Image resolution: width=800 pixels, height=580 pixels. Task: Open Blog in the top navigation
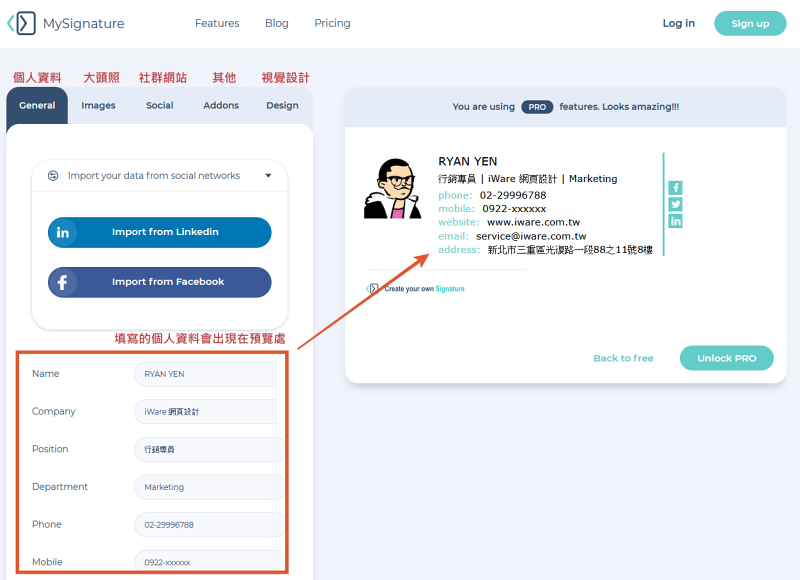(x=277, y=23)
